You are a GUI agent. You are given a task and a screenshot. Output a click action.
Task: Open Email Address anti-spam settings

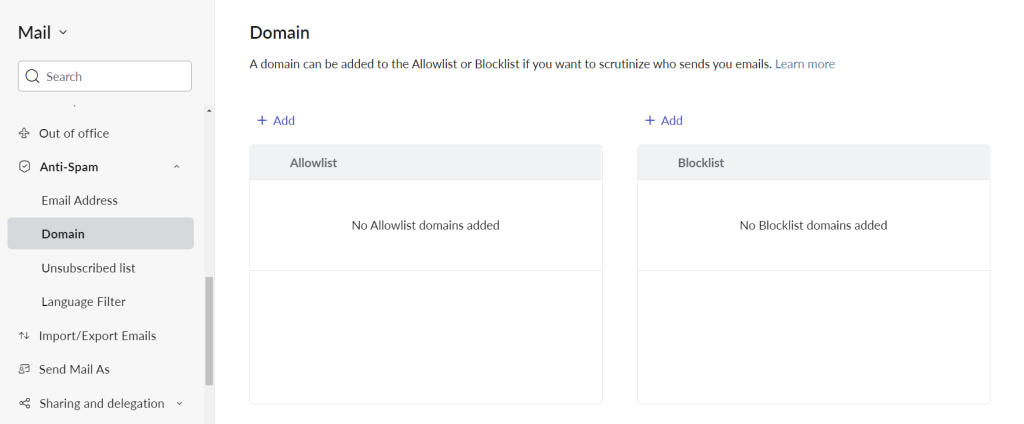(79, 200)
